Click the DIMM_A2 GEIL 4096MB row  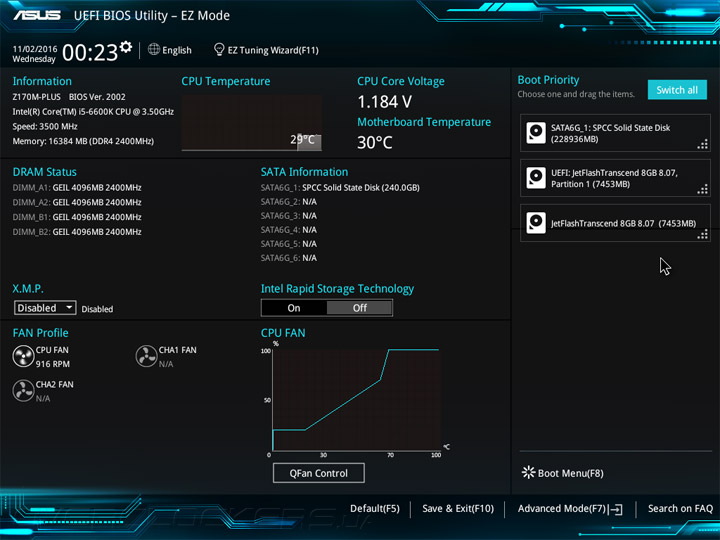coord(77,202)
